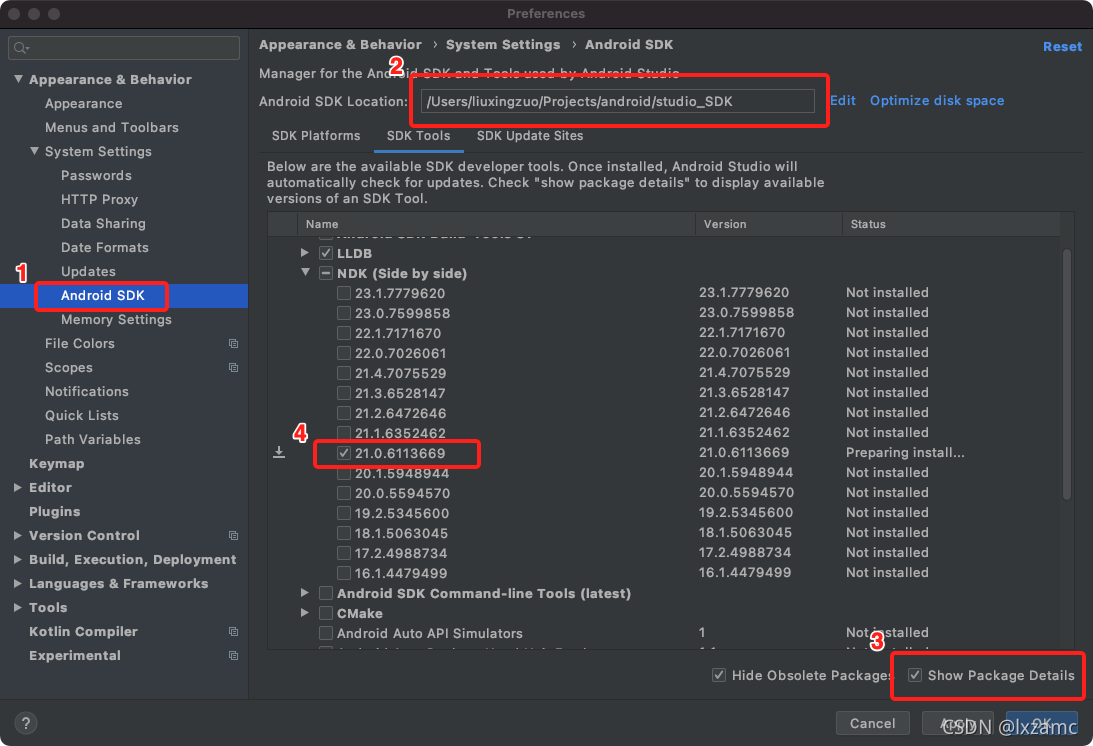Click Optimize disk space link

tap(937, 100)
